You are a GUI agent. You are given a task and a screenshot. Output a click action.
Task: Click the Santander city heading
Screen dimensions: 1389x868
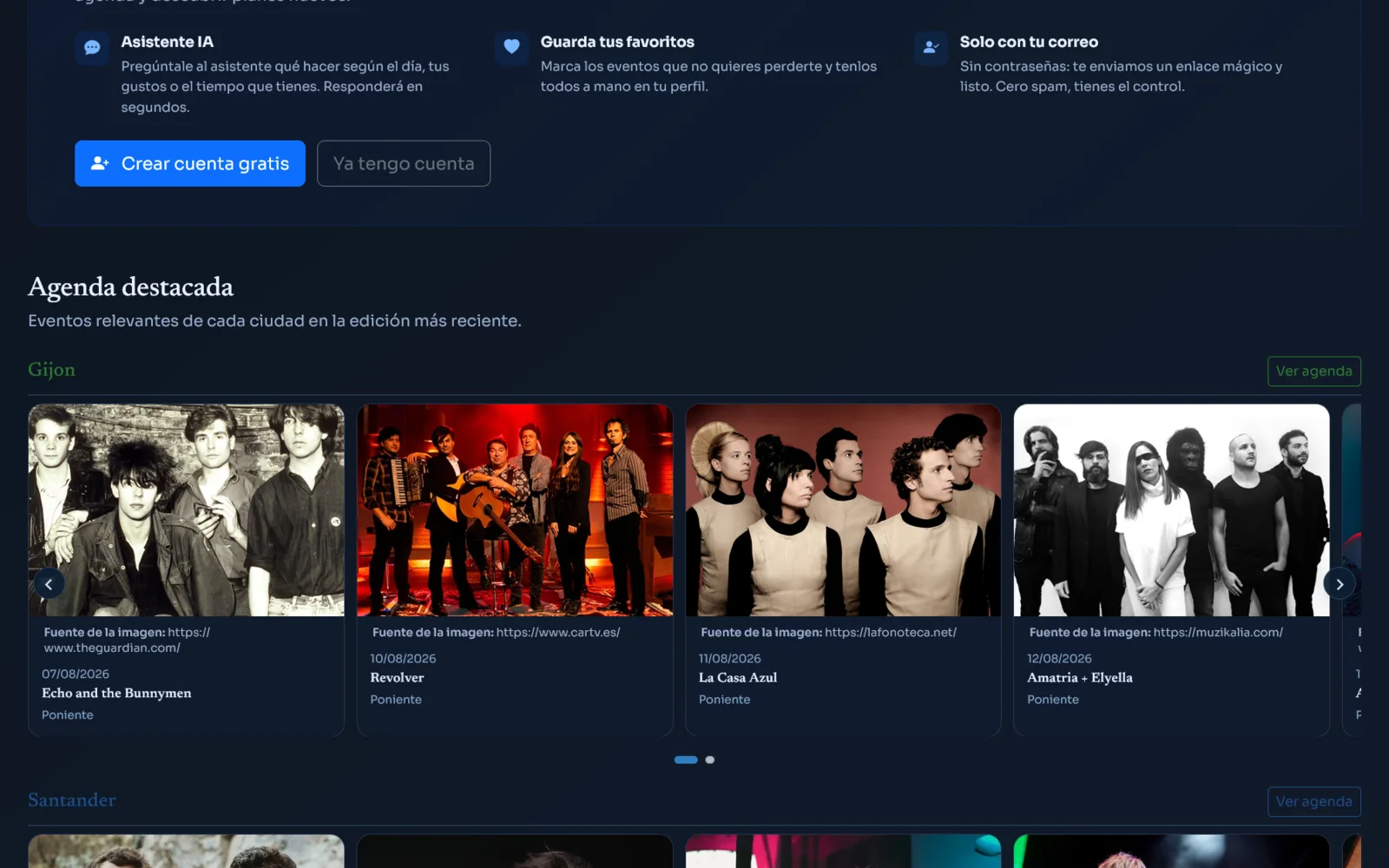coord(72,799)
